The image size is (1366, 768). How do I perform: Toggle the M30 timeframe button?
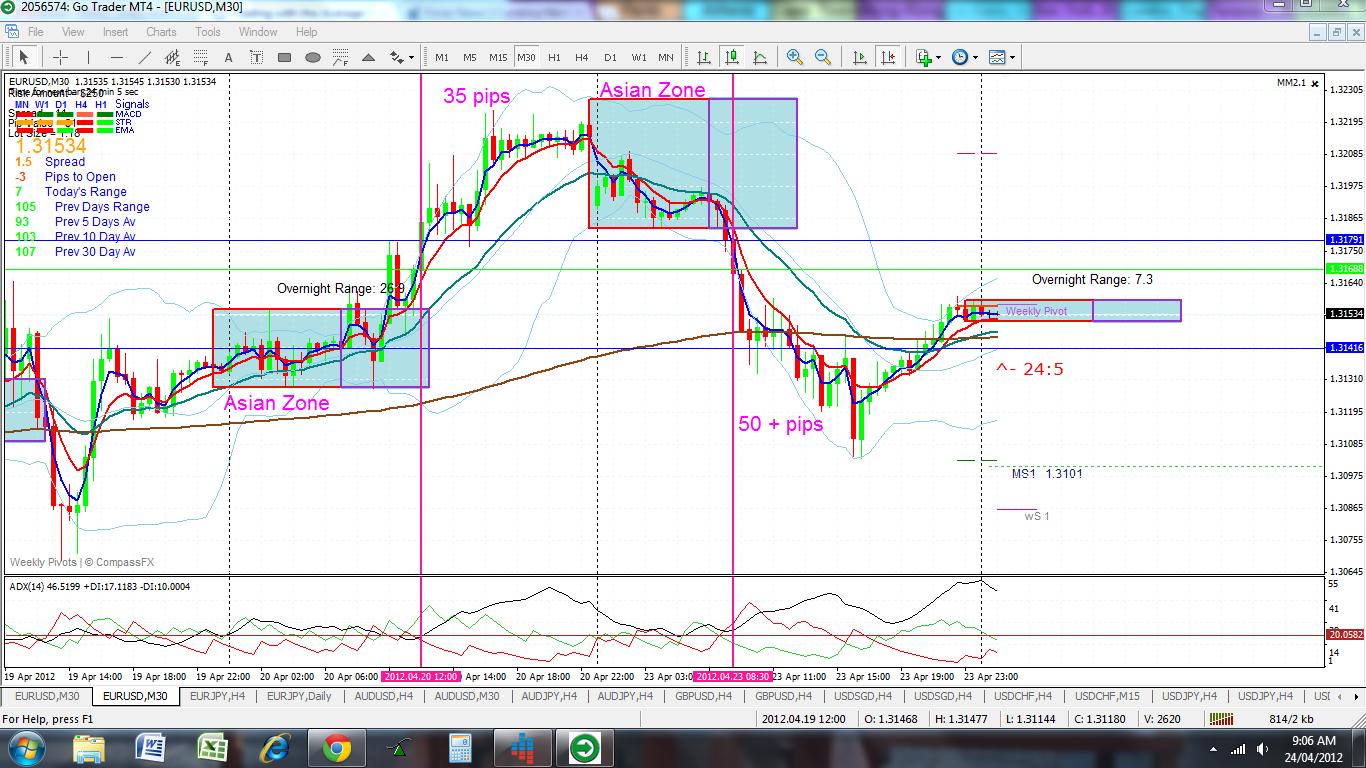(528, 57)
